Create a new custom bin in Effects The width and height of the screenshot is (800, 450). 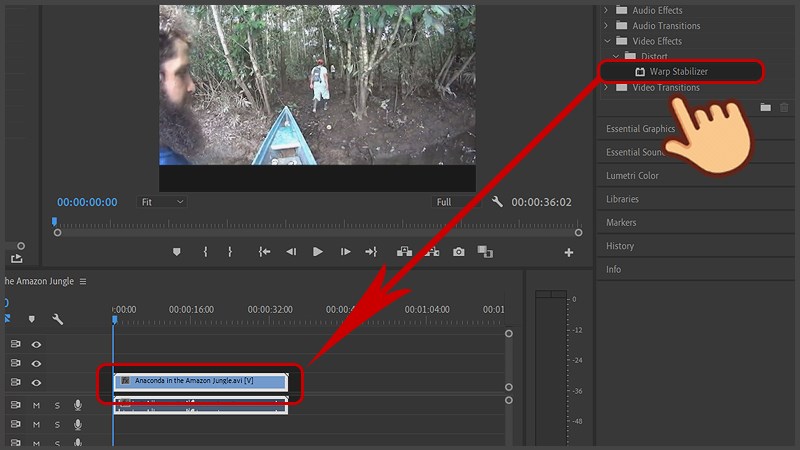[x=765, y=107]
